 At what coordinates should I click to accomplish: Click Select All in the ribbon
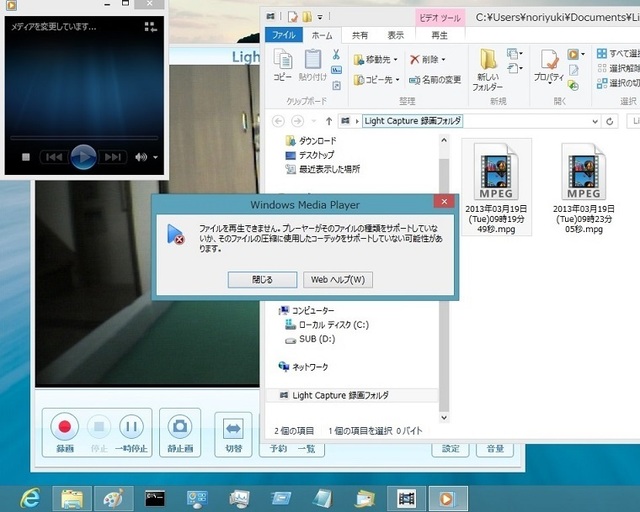618,53
